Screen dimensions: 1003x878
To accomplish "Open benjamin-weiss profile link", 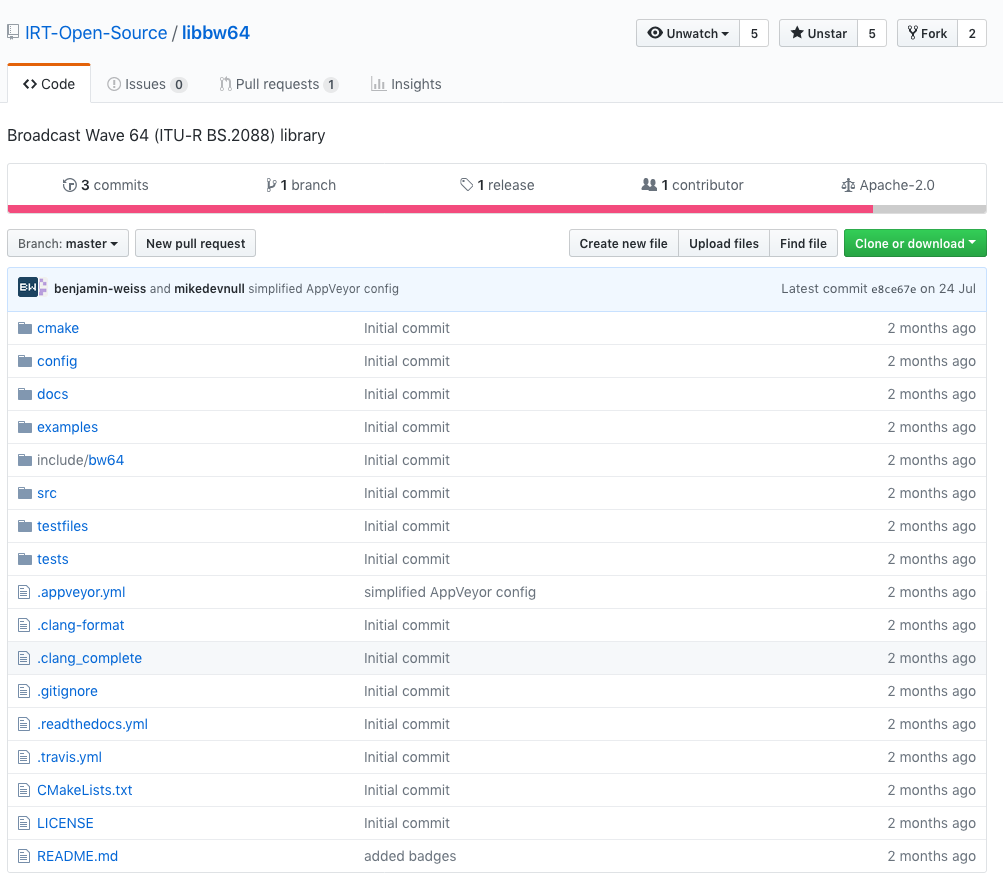I will tap(100, 289).
